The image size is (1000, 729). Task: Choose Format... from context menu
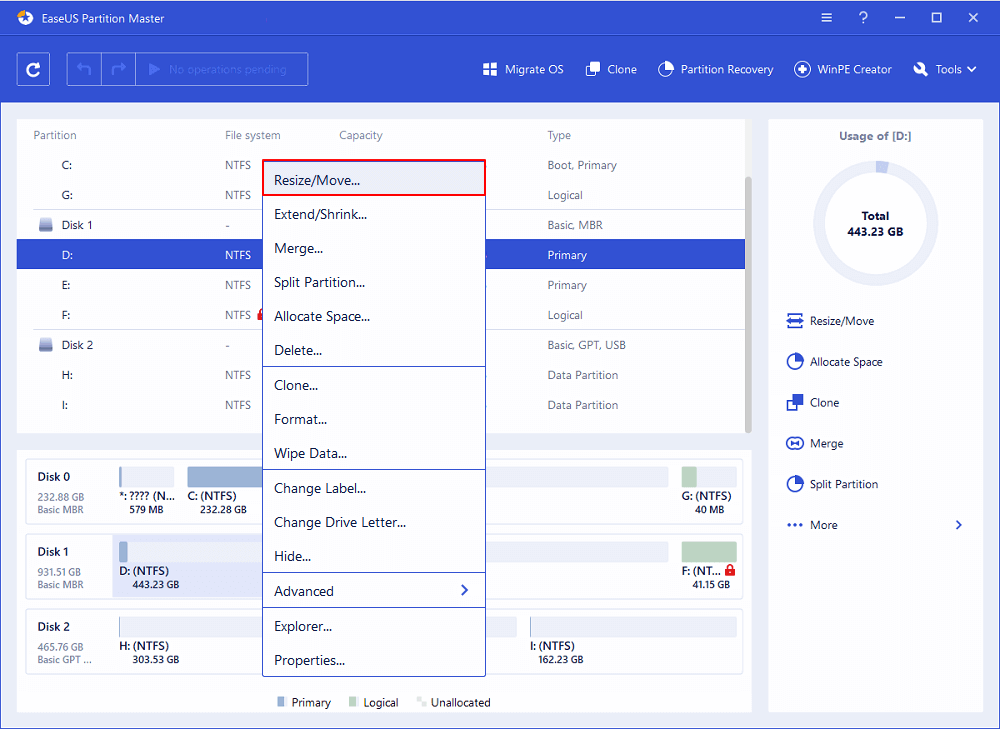pos(374,419)
